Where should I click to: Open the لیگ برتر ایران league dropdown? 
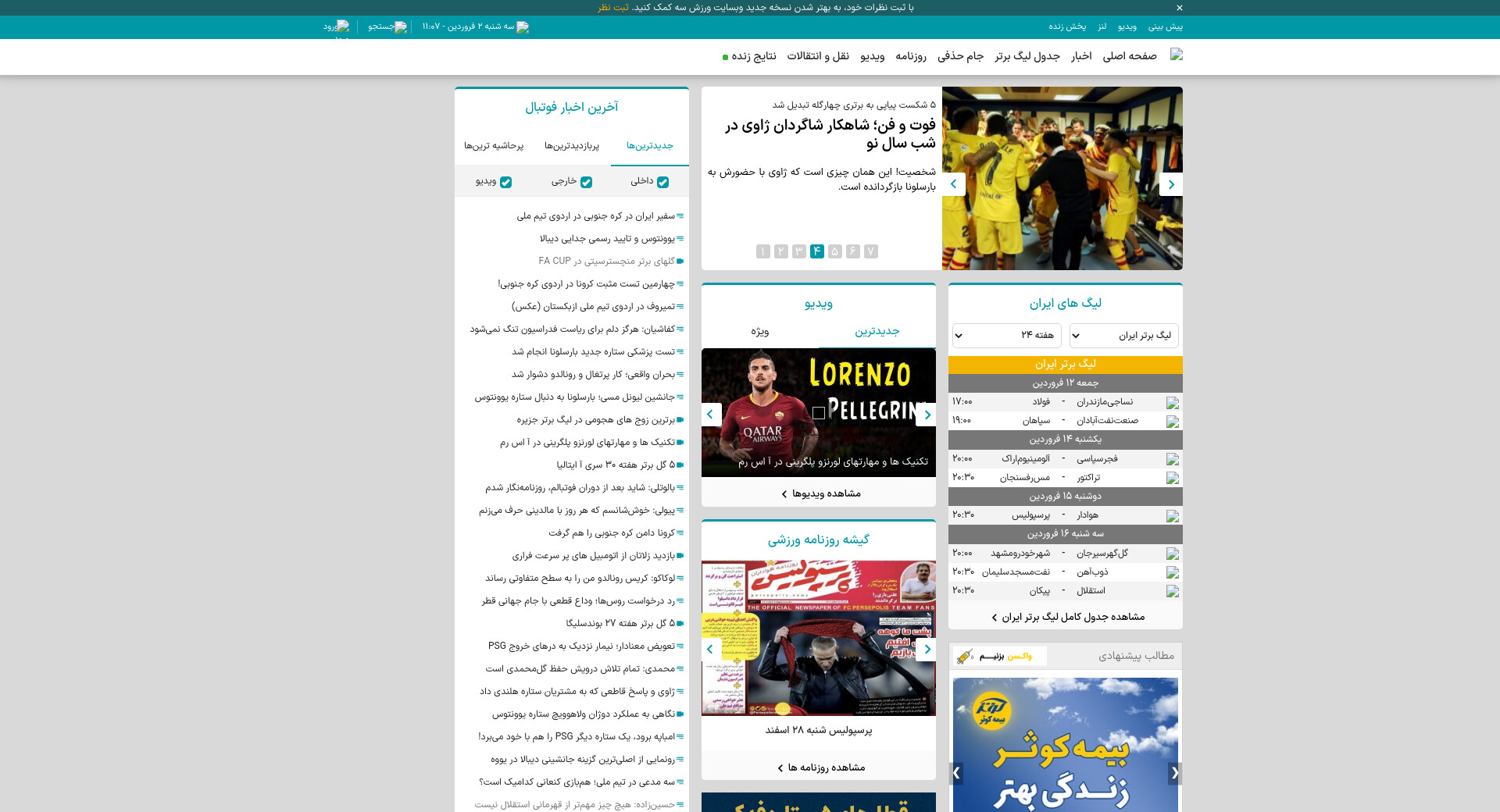pos(1124,336)
